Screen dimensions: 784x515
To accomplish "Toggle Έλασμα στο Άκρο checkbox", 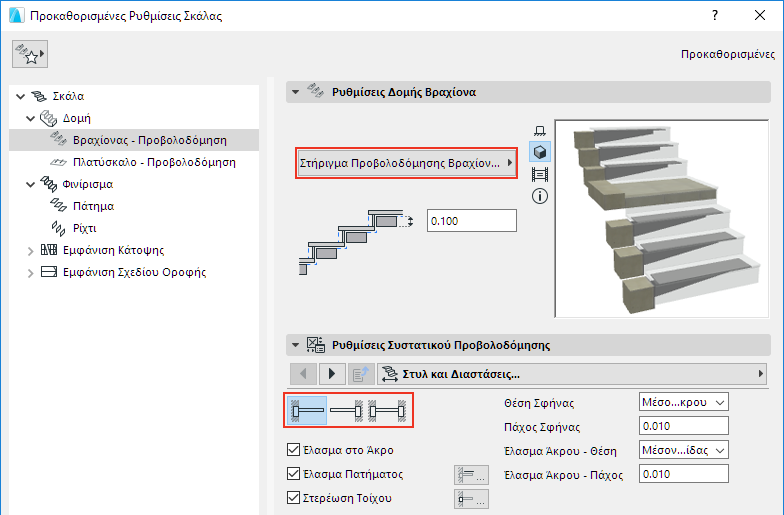I will click(294, 450).
